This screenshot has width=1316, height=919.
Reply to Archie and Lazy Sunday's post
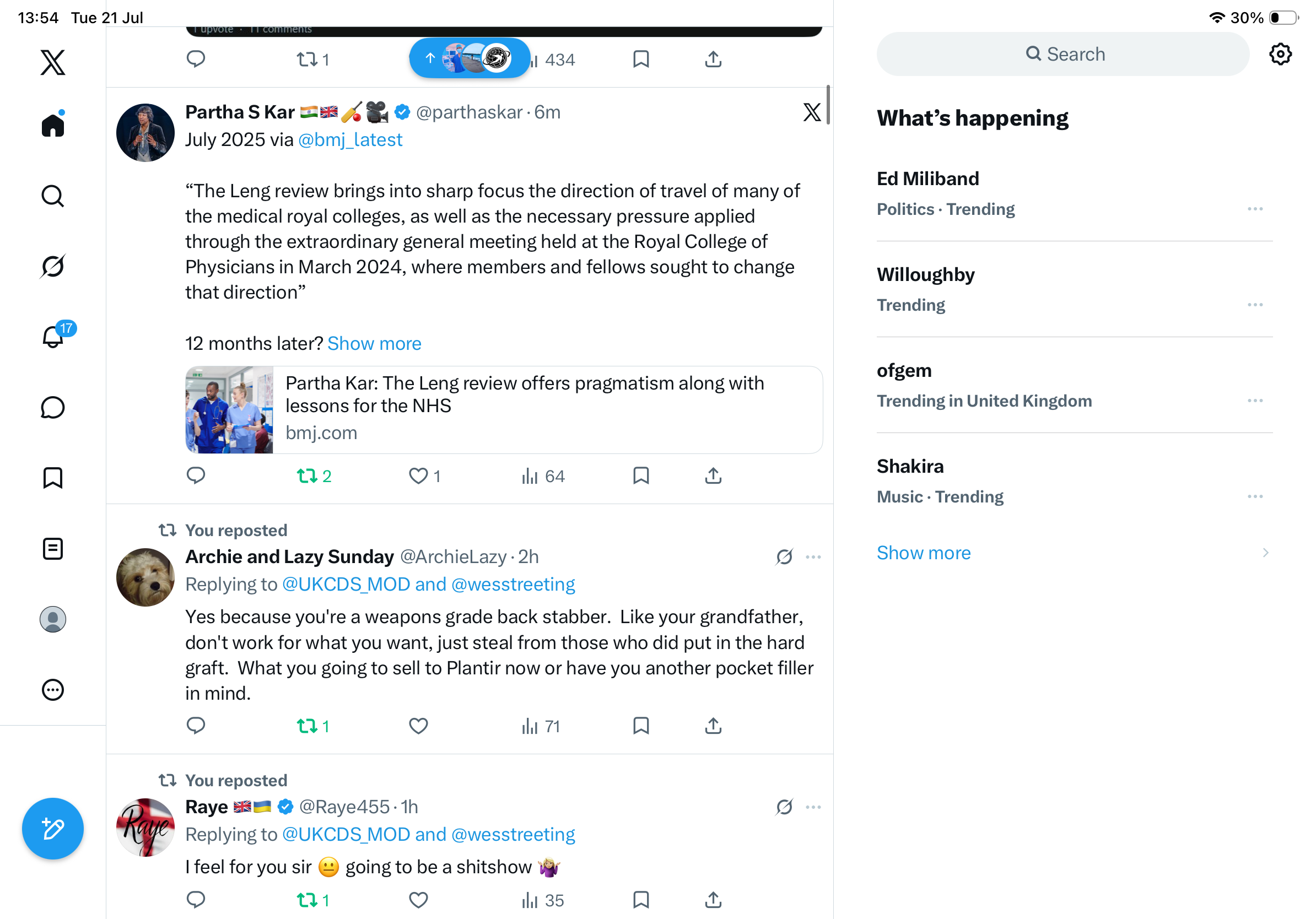(196, 726)
